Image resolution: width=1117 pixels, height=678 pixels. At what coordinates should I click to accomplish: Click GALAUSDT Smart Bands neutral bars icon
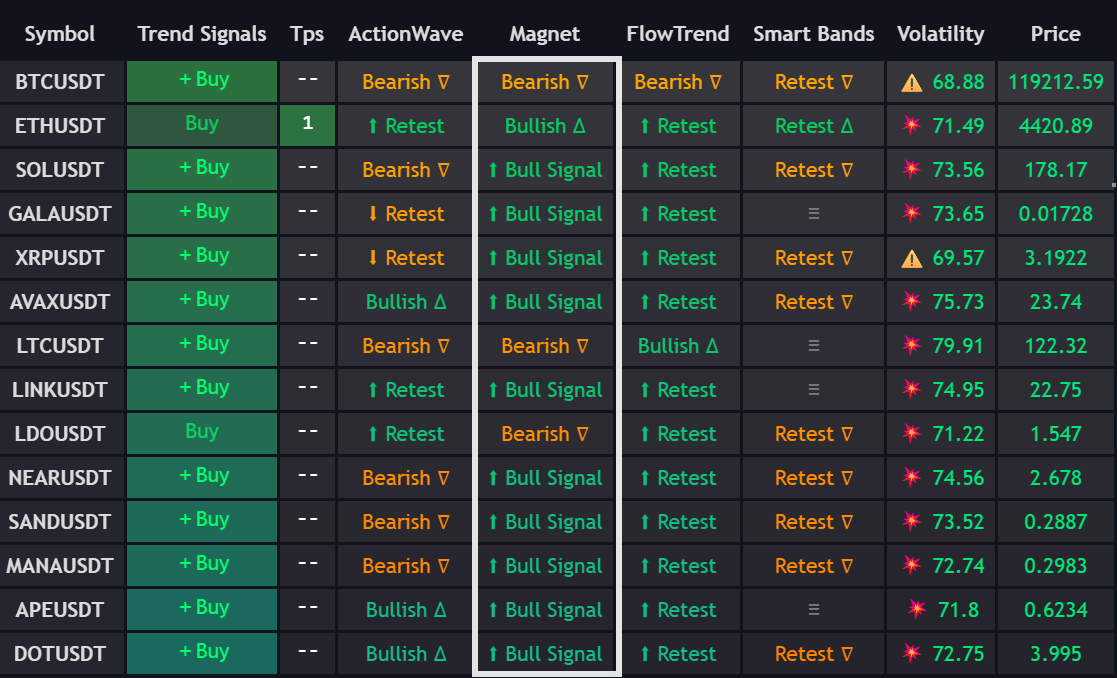[814, 214]
